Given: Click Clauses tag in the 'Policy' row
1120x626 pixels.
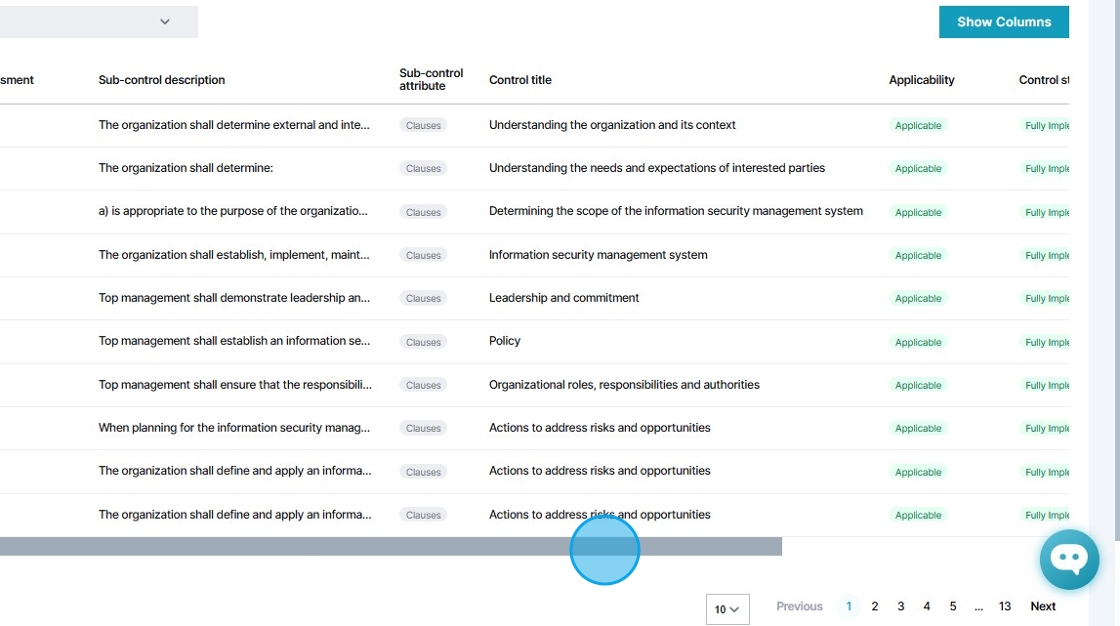Looking at the screenshot, I should click(x=424, y=342).
